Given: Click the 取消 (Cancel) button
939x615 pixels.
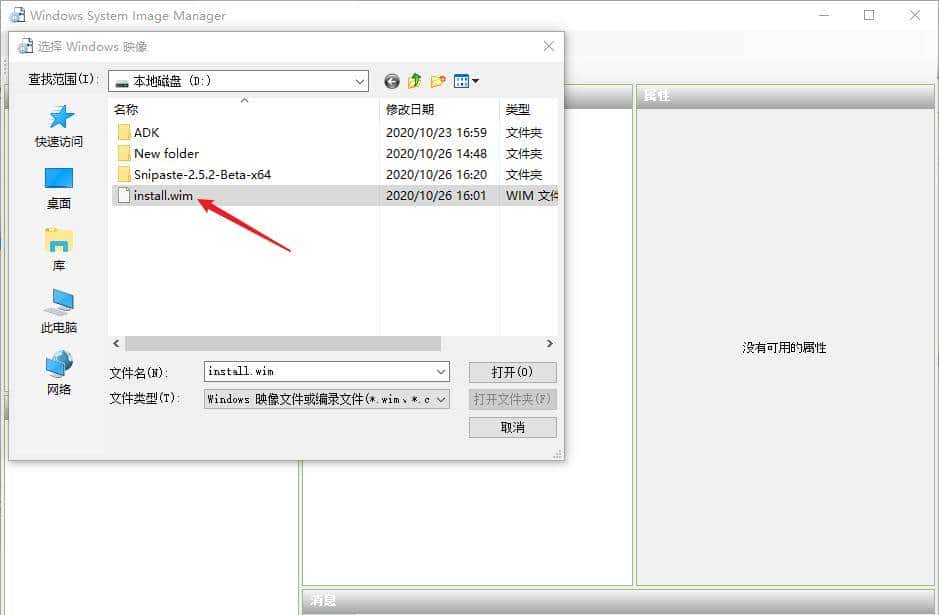Looking at the screenshot, I should 512,427.
